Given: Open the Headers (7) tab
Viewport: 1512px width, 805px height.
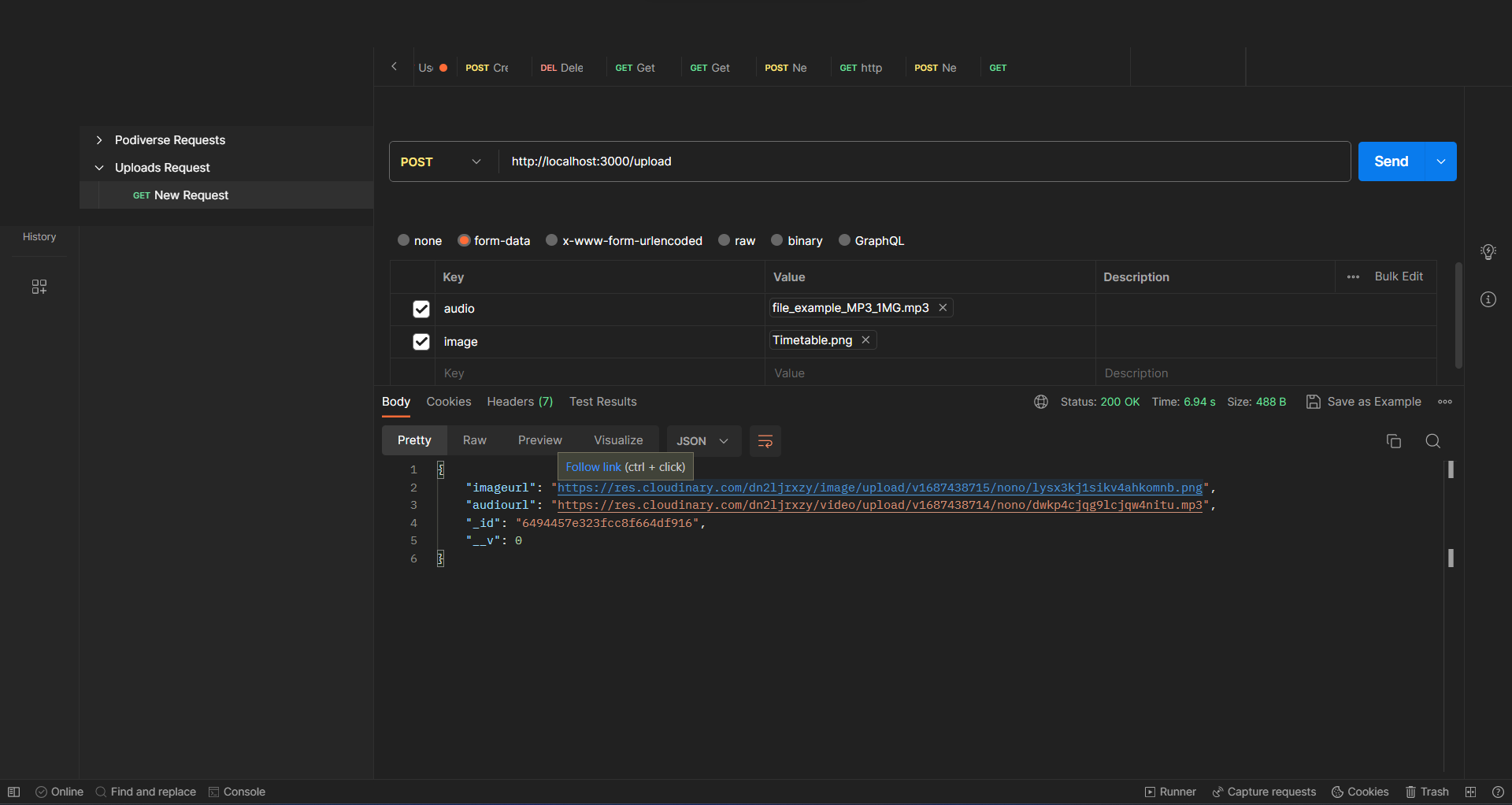Looking at the screenshot, I should tap(520, 402).
